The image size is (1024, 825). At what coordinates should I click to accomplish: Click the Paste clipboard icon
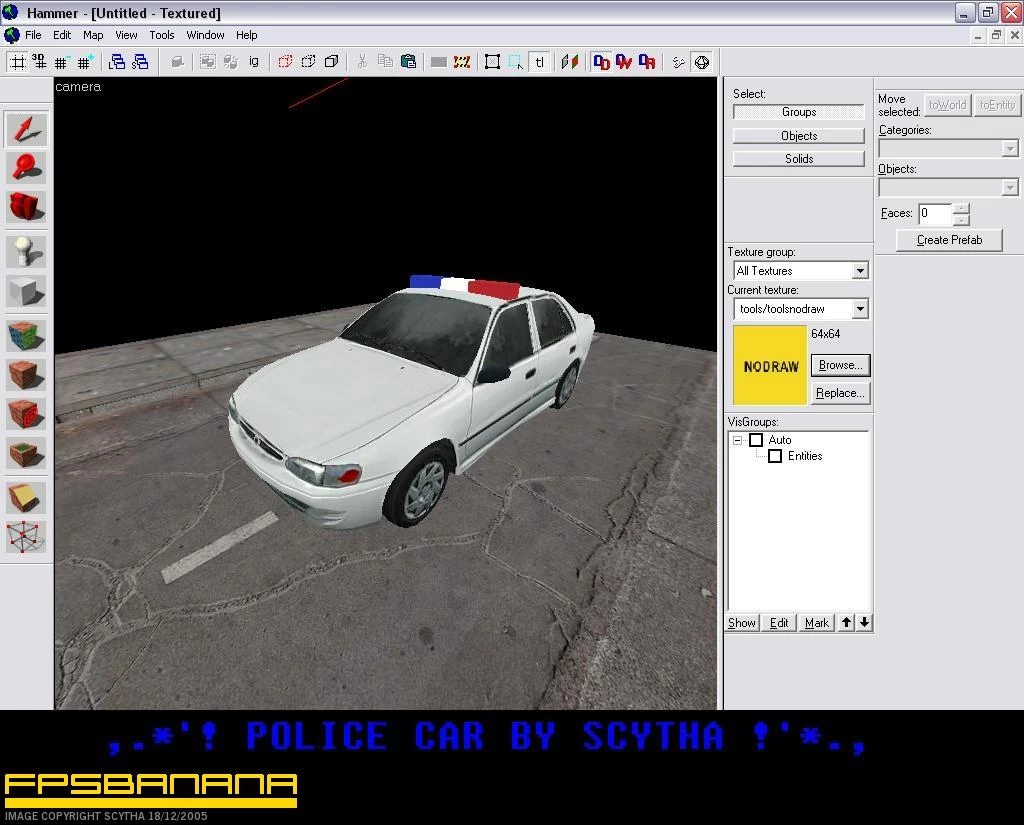click(408, 62)
